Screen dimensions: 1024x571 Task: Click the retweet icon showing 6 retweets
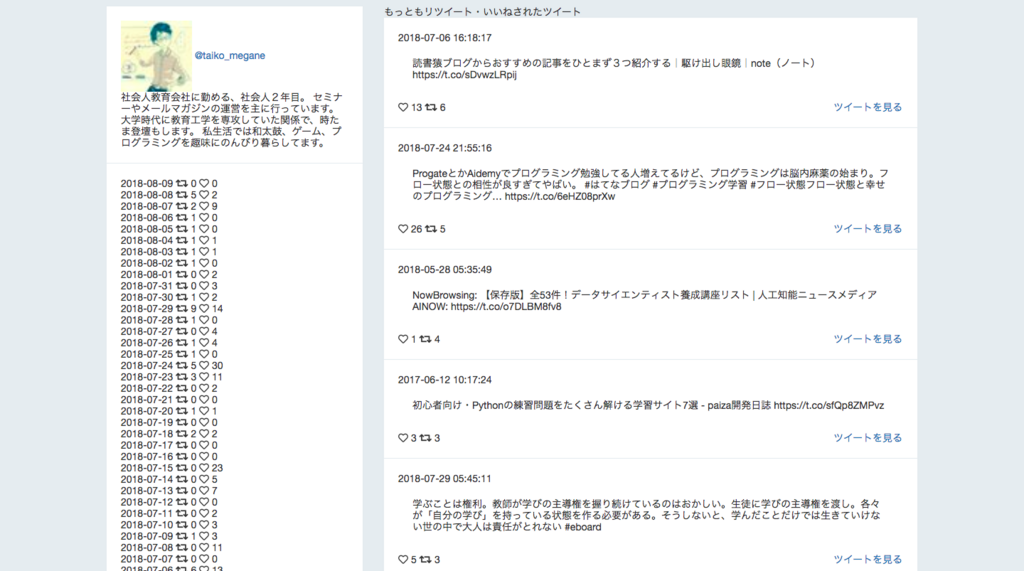pyautogui.click(x=431, y=107)
